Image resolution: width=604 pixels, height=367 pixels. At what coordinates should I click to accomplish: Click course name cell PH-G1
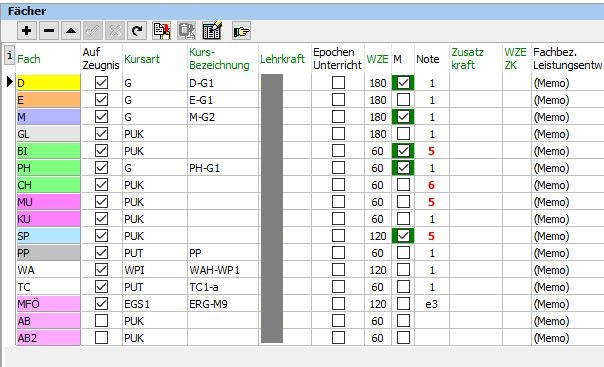coord(223,168)
